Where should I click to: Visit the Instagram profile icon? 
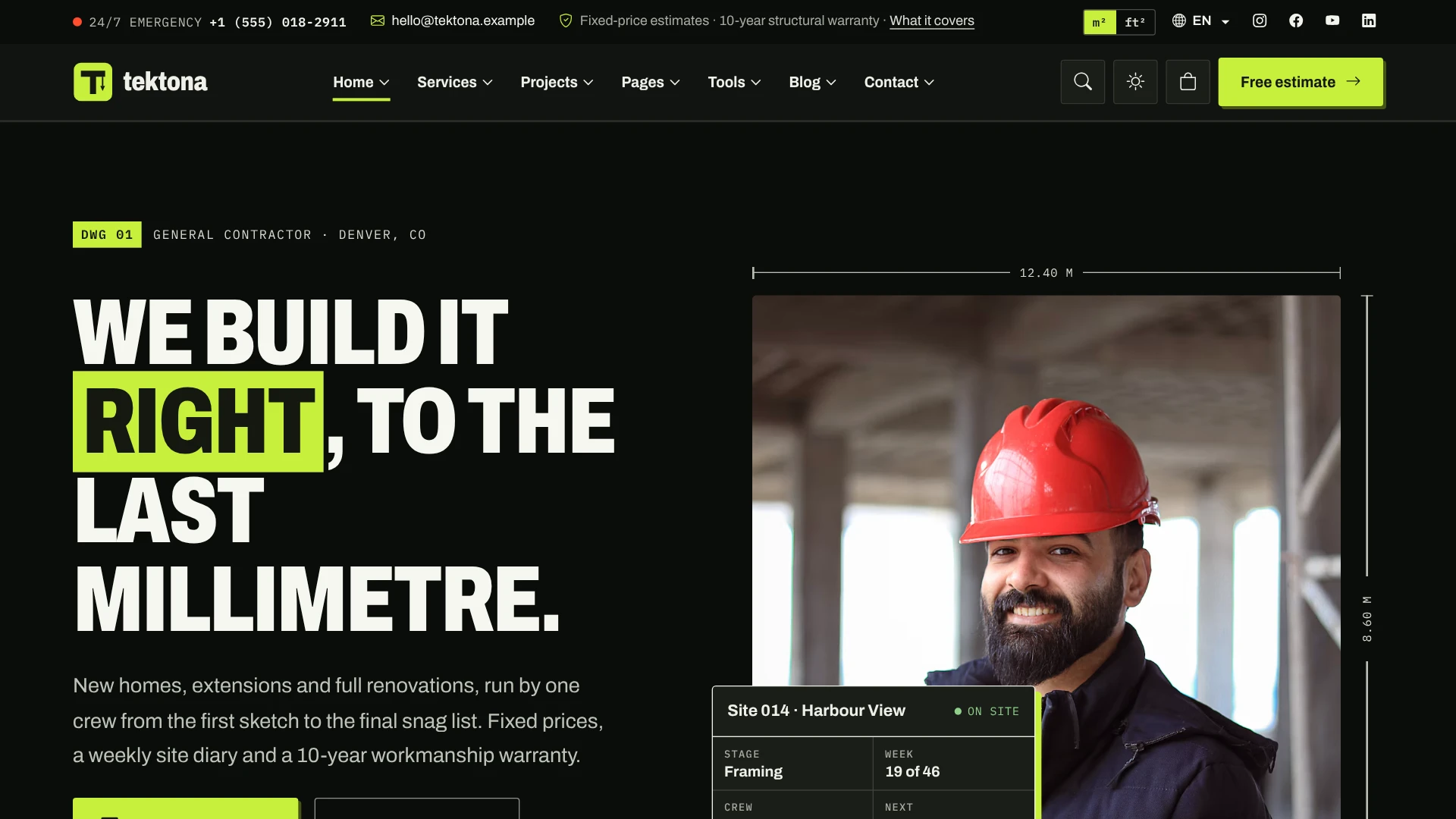pyautogui.click(x=1260, y=21)
